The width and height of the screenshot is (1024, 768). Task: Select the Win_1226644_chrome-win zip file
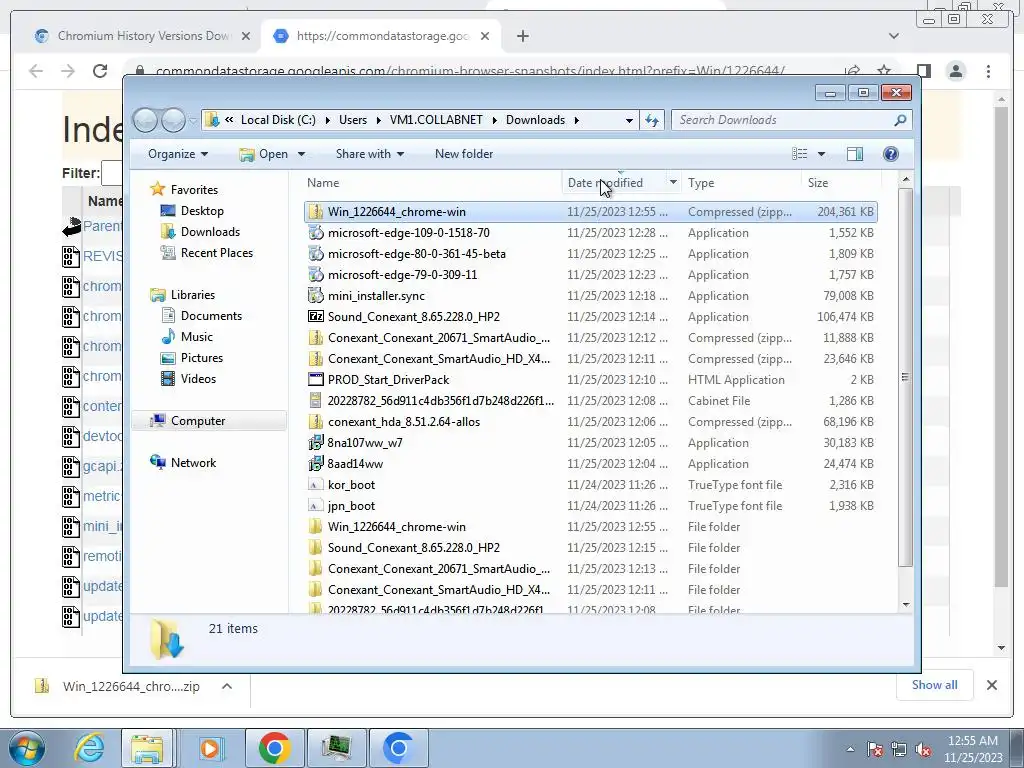click(590, 212)
